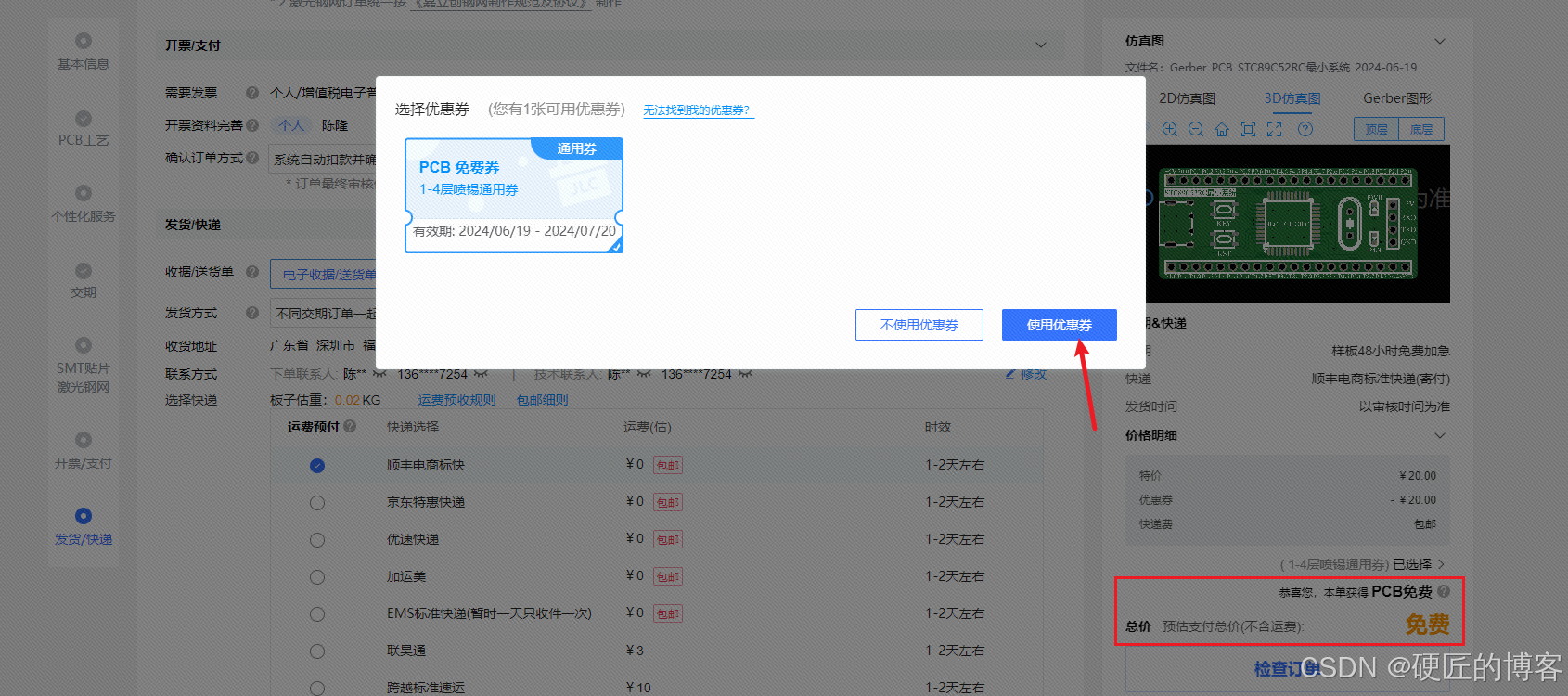Select 京东特惠快递 shipping option
1568x696 pixels.
tap(317, 503)
